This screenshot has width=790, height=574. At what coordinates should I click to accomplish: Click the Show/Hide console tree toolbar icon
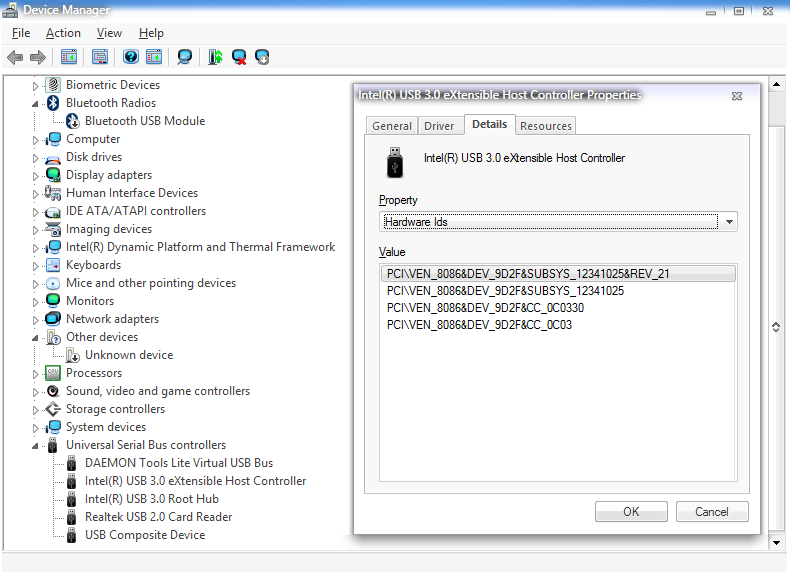point(69,57)
